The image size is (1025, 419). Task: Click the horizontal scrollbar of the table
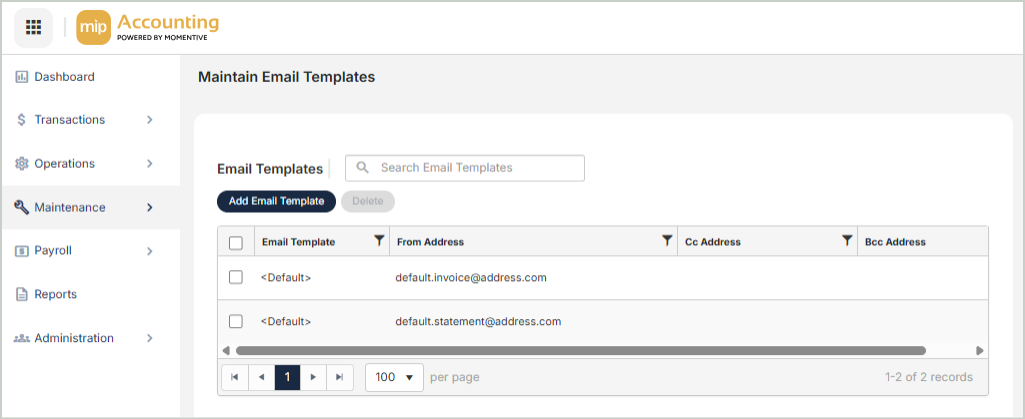pyautogui.click(x=580, y=350)
